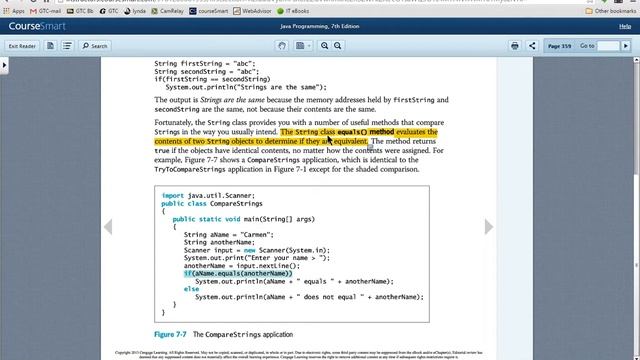Open the GTC Google bookmark

109,11
